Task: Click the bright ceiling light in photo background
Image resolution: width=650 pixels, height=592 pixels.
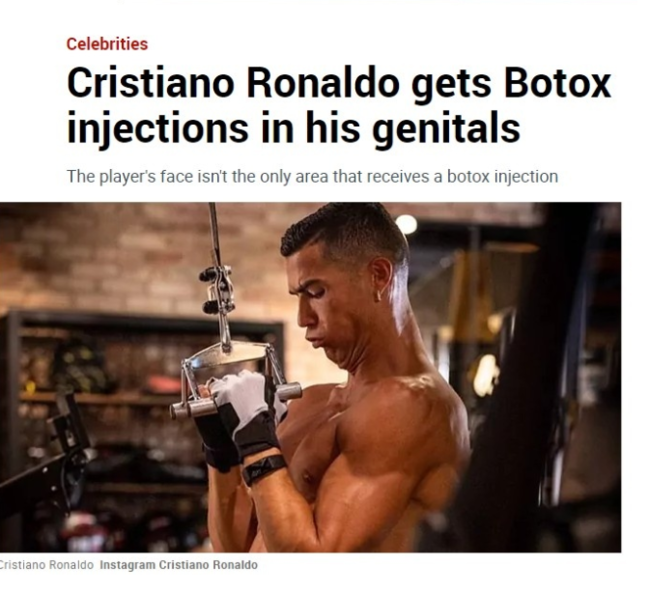Action: coord(406,224)
